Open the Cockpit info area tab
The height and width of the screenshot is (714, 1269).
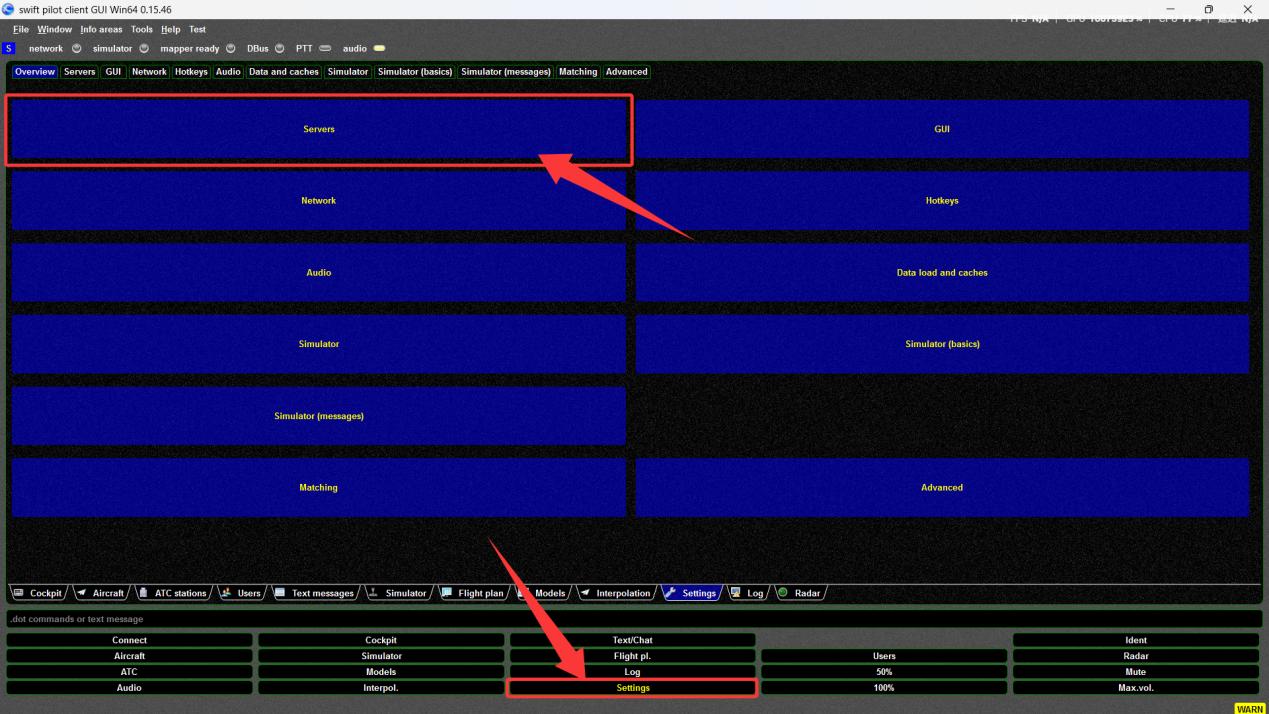click(38, 593)
